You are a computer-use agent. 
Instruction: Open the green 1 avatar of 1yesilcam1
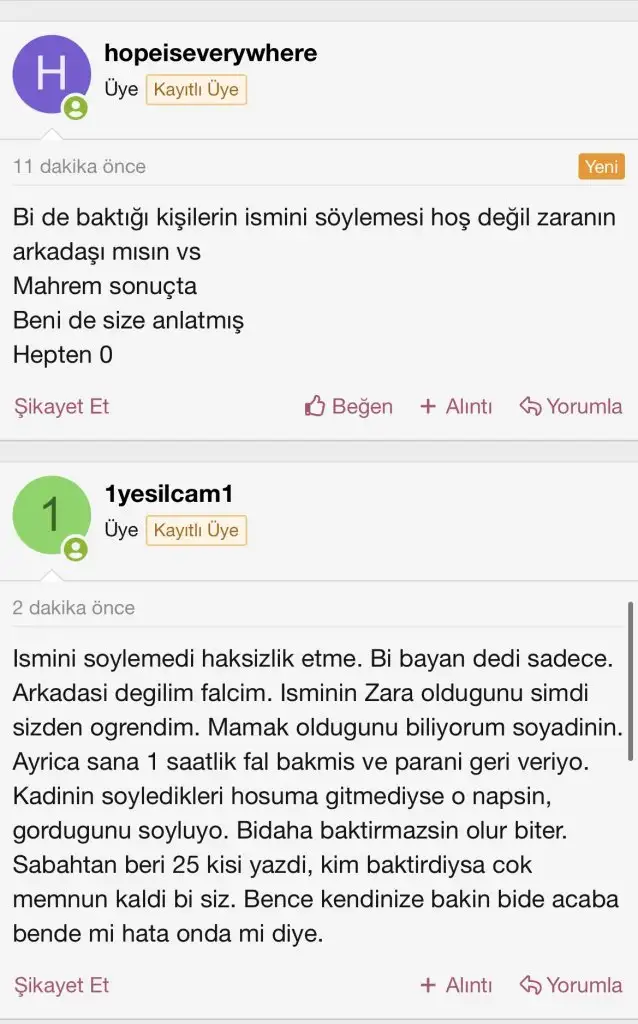[x=51, y=515]
